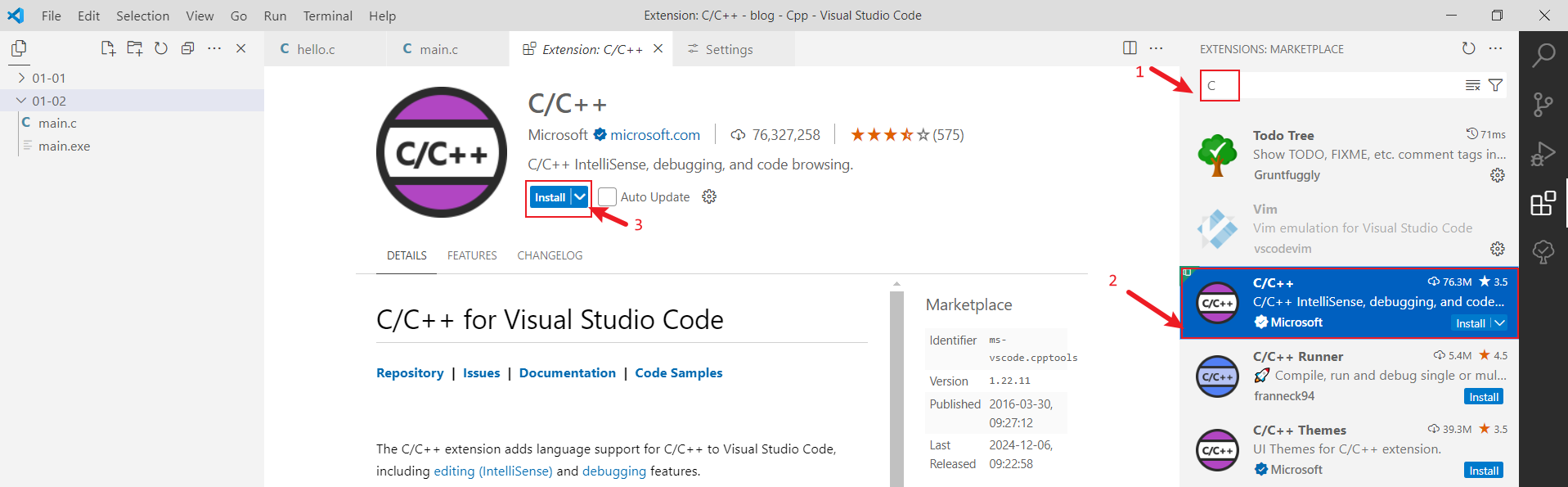This screenshot has width=1568, height=487.
Task: Close the Extension: C/C++ tab
Action: 658,48
